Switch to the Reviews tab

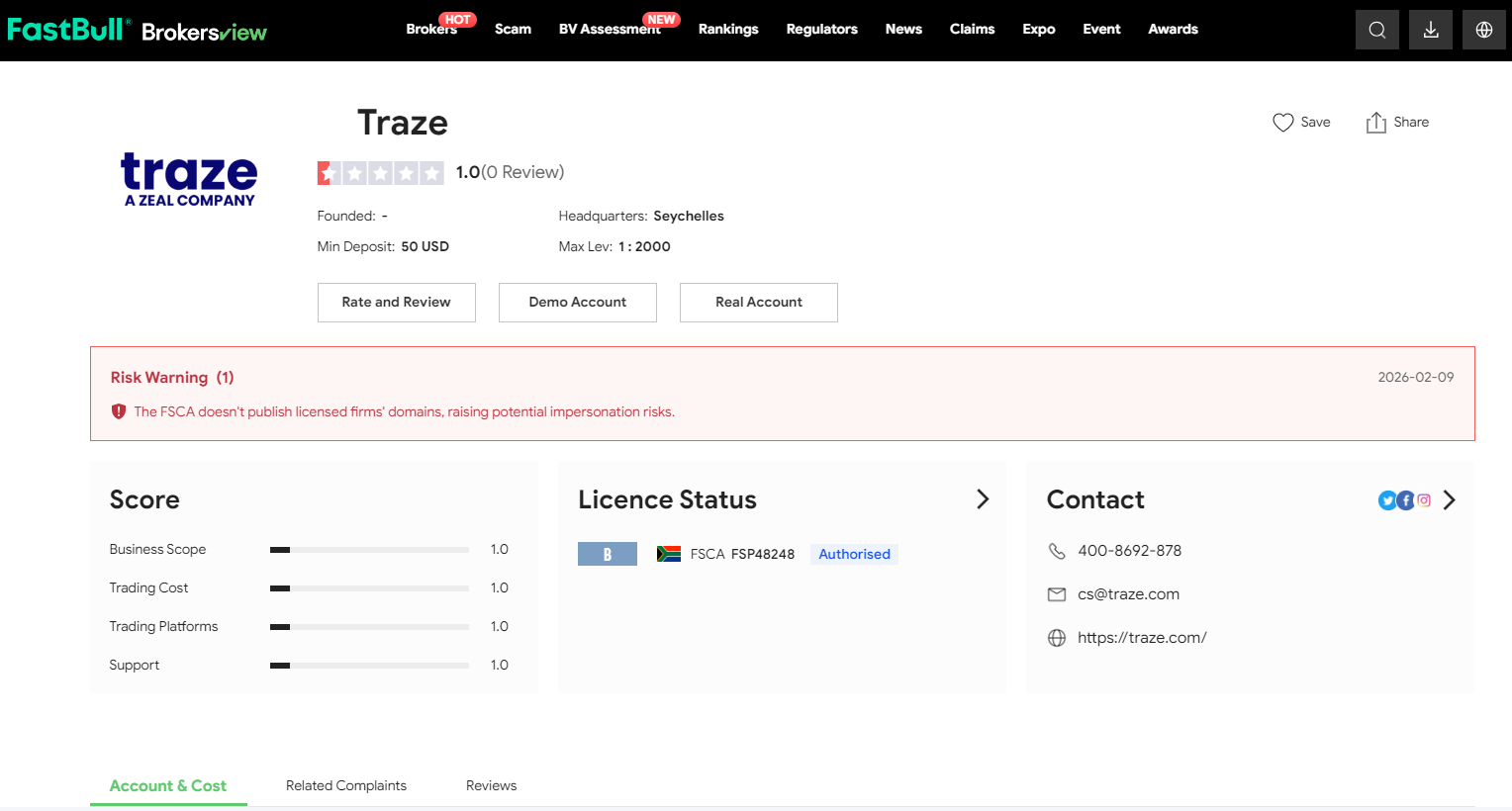[491, 785]
